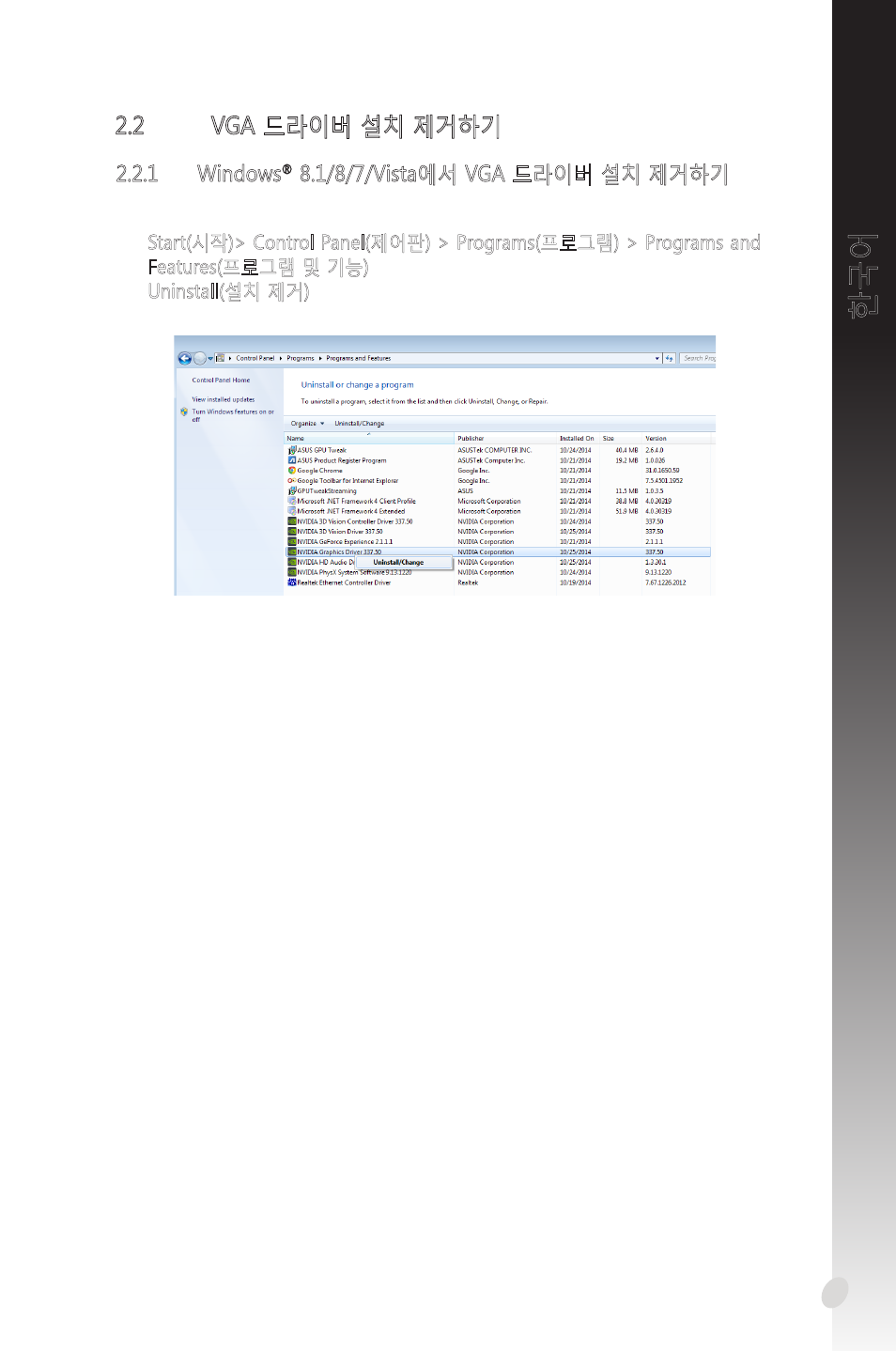Click version 31.0.1650.59 cell
This screenshot has height=1351, width=896.
click(662, 471)
